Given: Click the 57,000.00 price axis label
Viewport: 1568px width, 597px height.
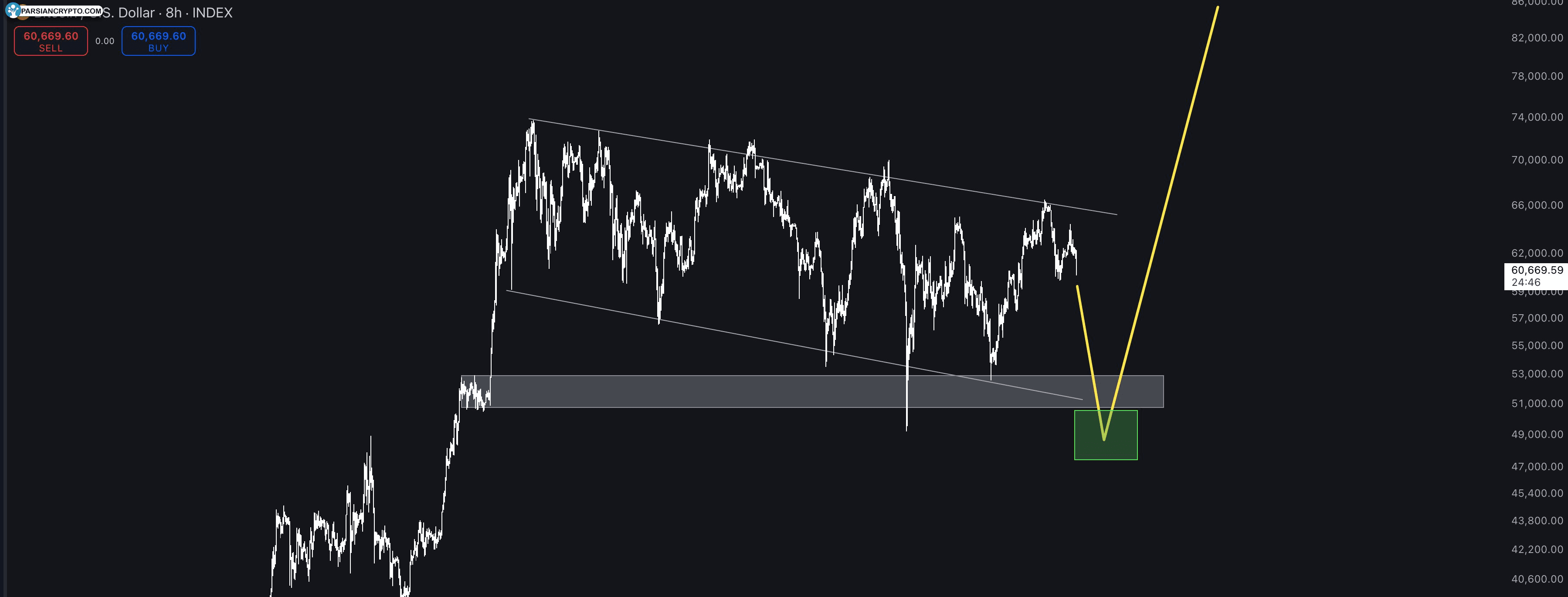Looking at the screenshot, I should point(1537,318).
